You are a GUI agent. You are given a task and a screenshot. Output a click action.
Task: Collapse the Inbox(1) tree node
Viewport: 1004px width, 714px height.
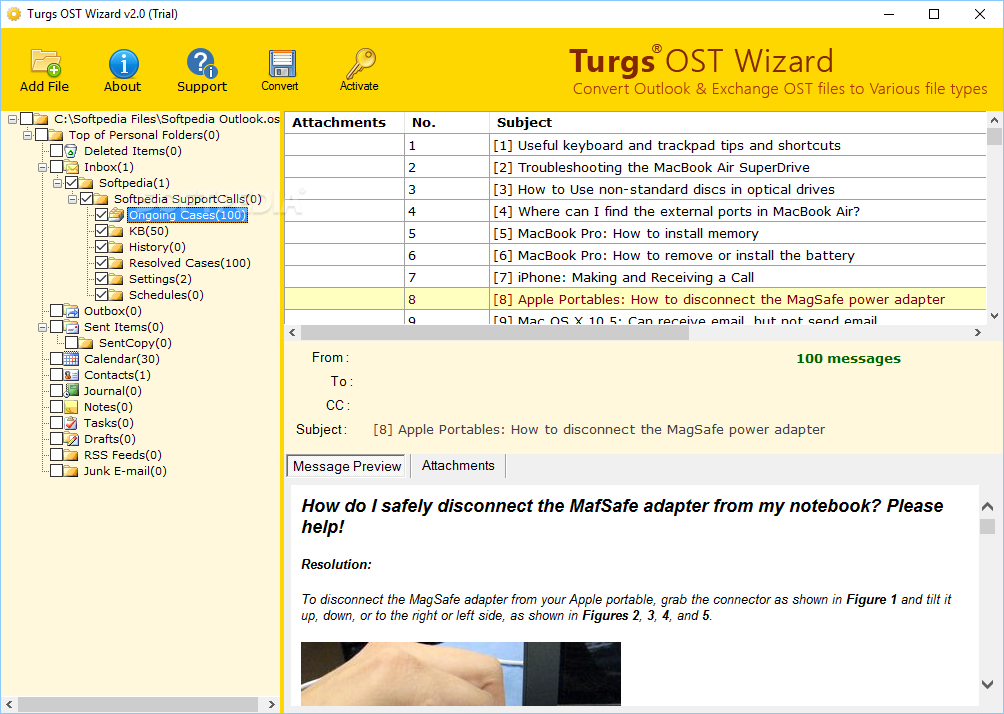pyautogui.click(x=42, y=167)
